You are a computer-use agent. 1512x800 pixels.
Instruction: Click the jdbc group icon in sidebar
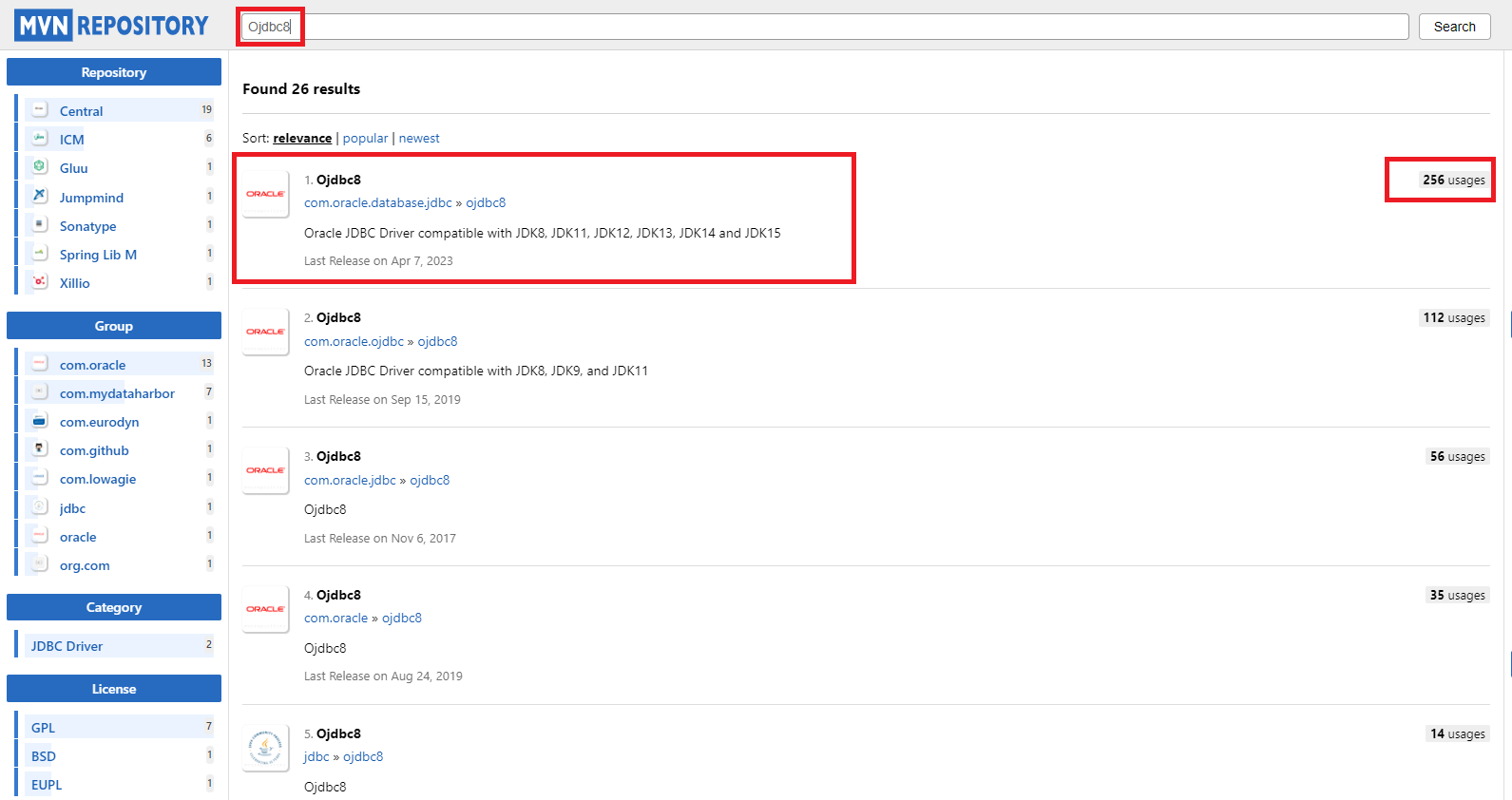tap(40, 507)
